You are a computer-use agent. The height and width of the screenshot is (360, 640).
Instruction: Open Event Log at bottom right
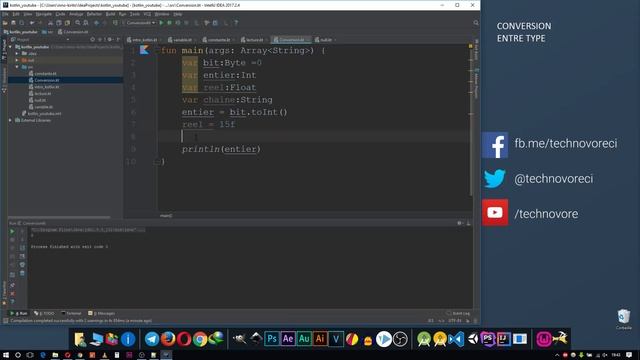pyautogui.click(x=458, y=313)
